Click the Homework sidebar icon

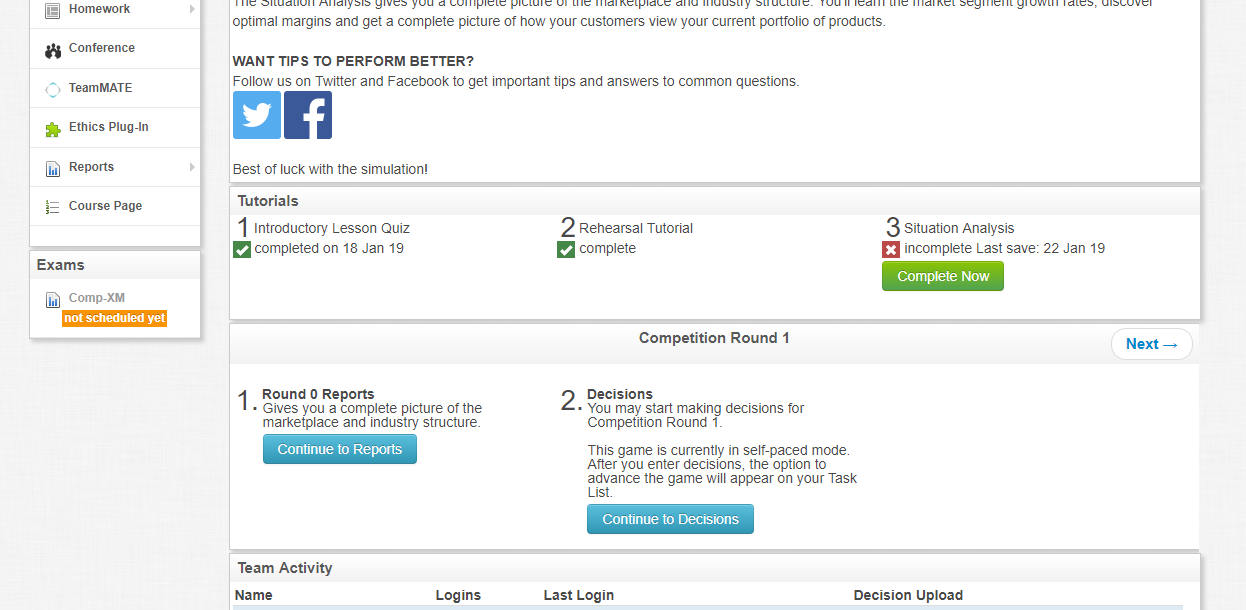[x=53, y=10]
